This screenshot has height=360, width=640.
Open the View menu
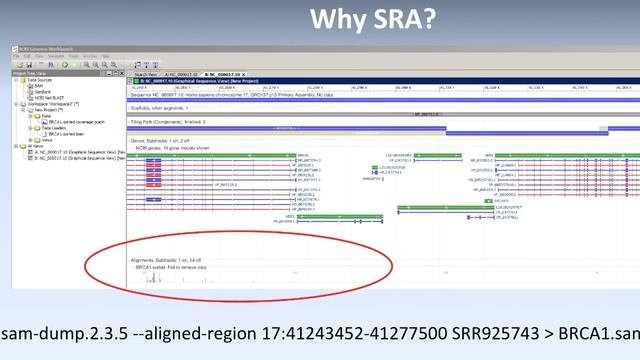(39, 56)
